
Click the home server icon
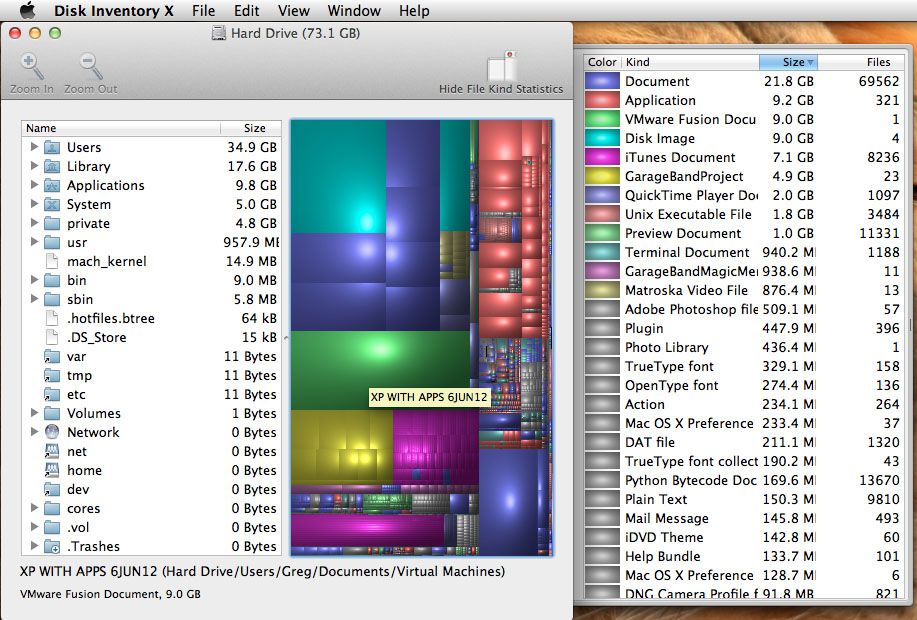point(52,470)
